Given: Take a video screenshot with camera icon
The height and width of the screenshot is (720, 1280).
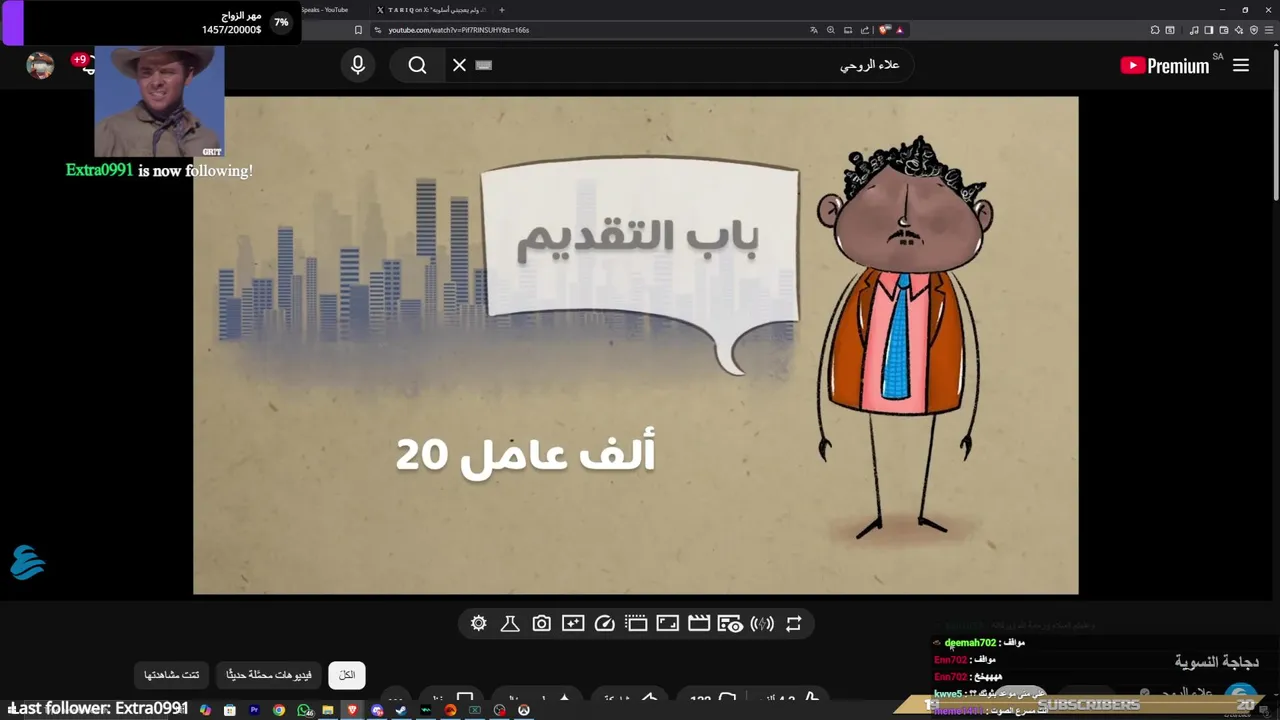Looking at the screenshot, I should click(541, 624).
